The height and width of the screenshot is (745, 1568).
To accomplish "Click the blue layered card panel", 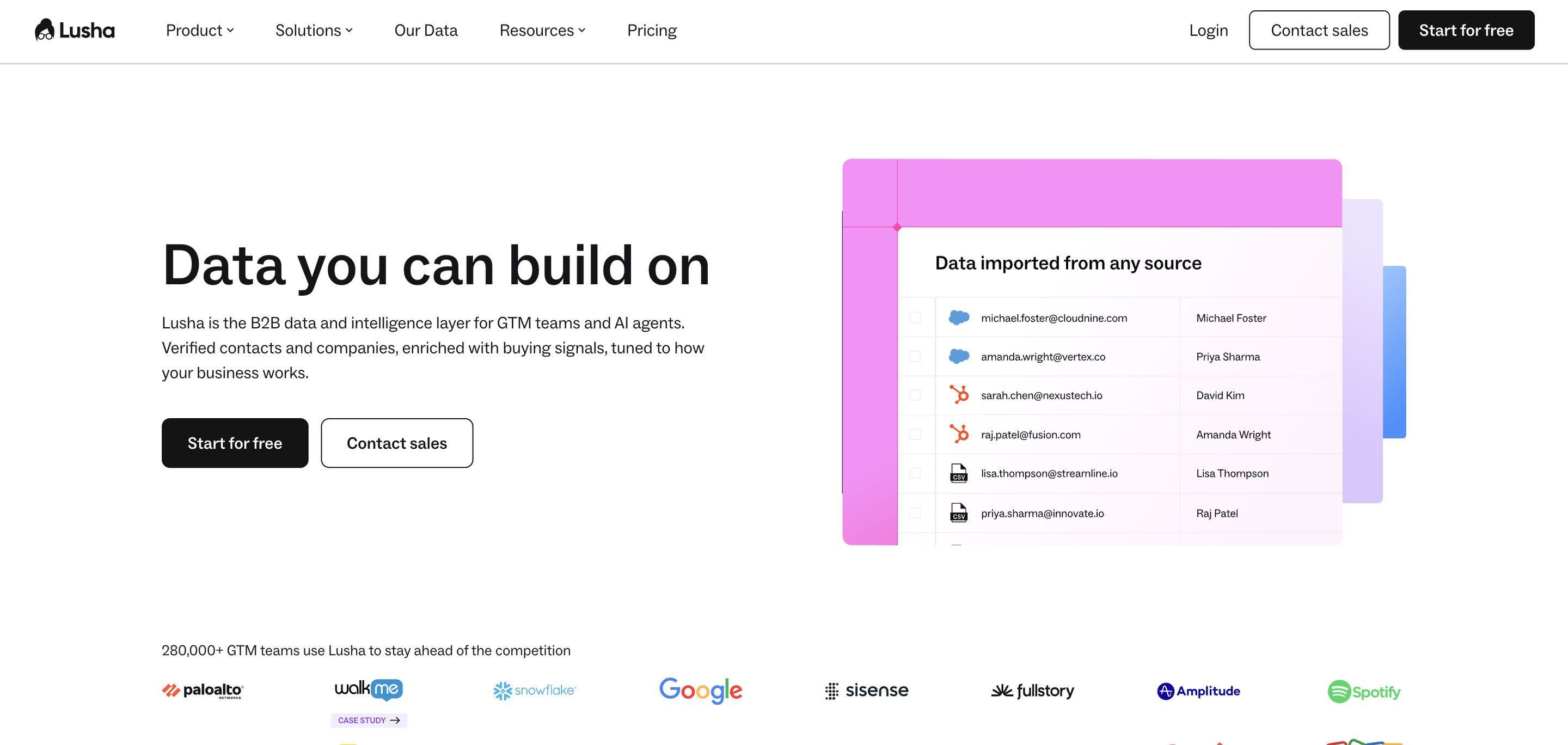I will click(x=1394, y=352).
